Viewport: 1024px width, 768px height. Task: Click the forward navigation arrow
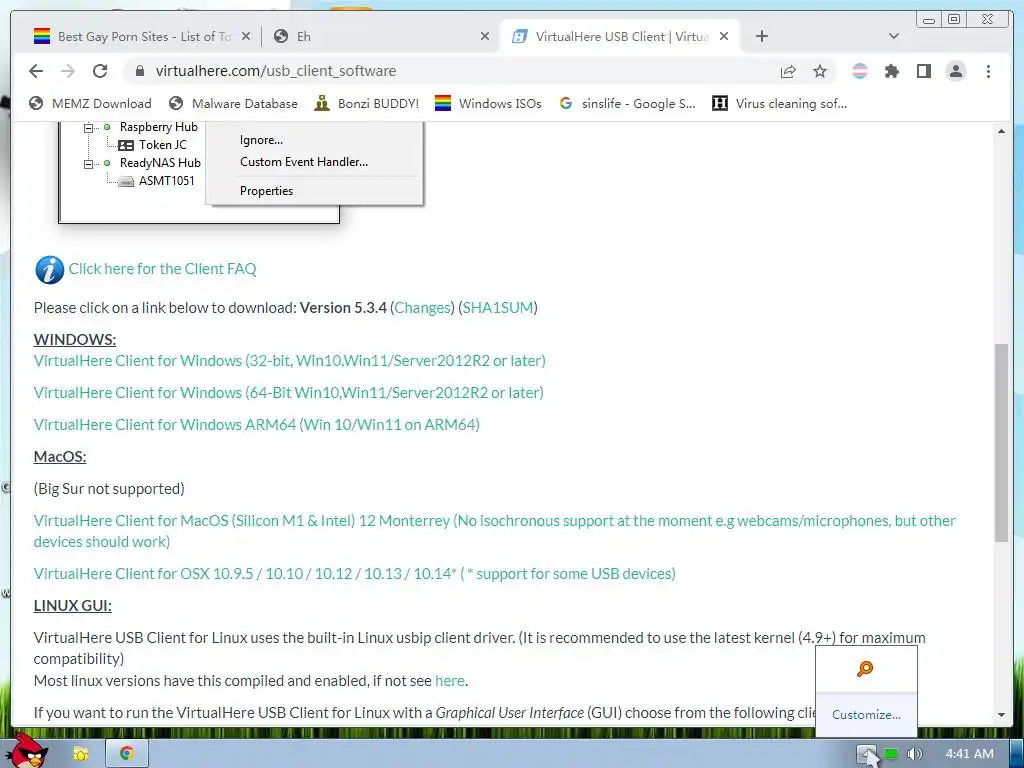click(68, 71)
